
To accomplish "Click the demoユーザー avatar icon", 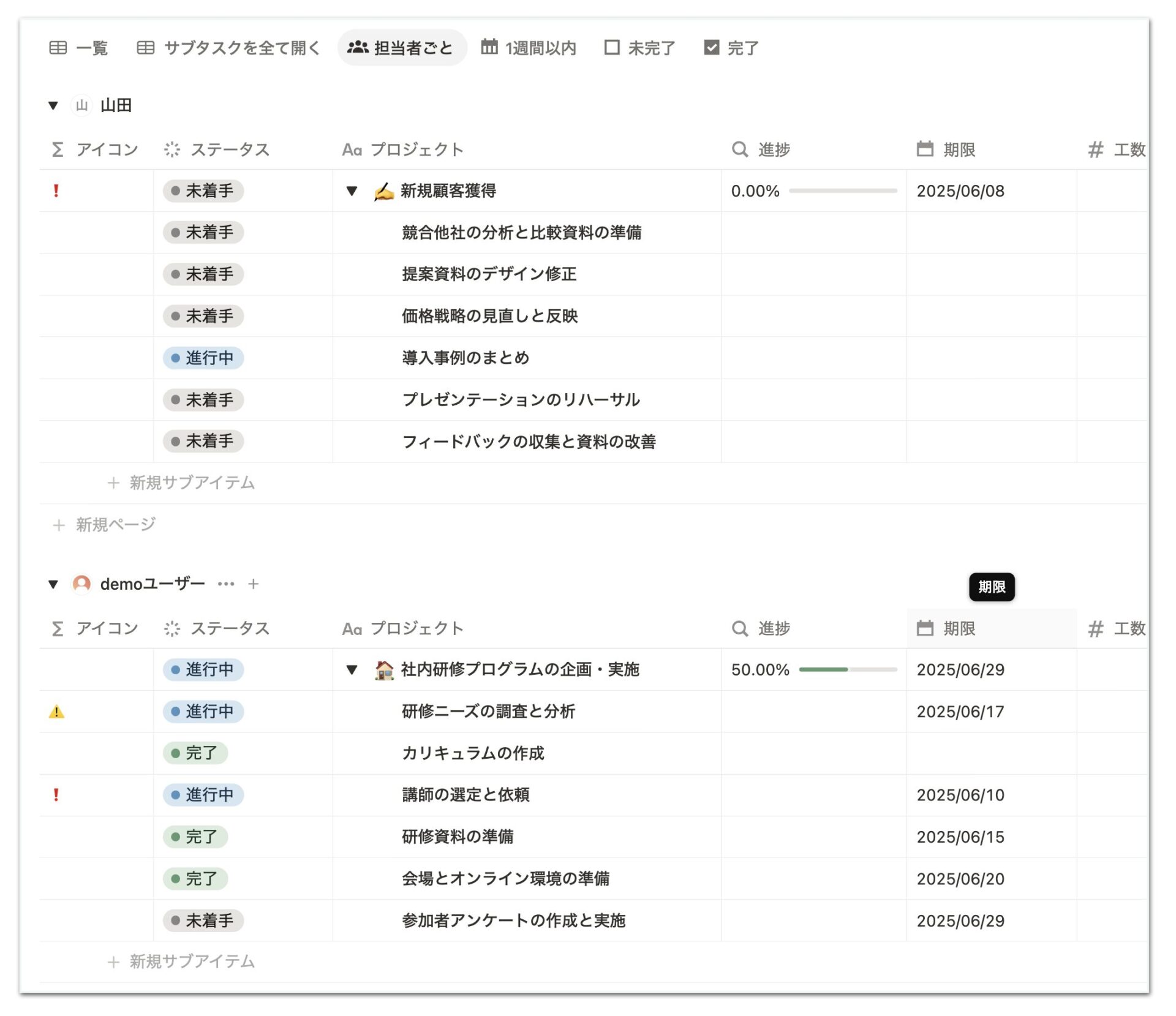I will click(x=81, y=584).
